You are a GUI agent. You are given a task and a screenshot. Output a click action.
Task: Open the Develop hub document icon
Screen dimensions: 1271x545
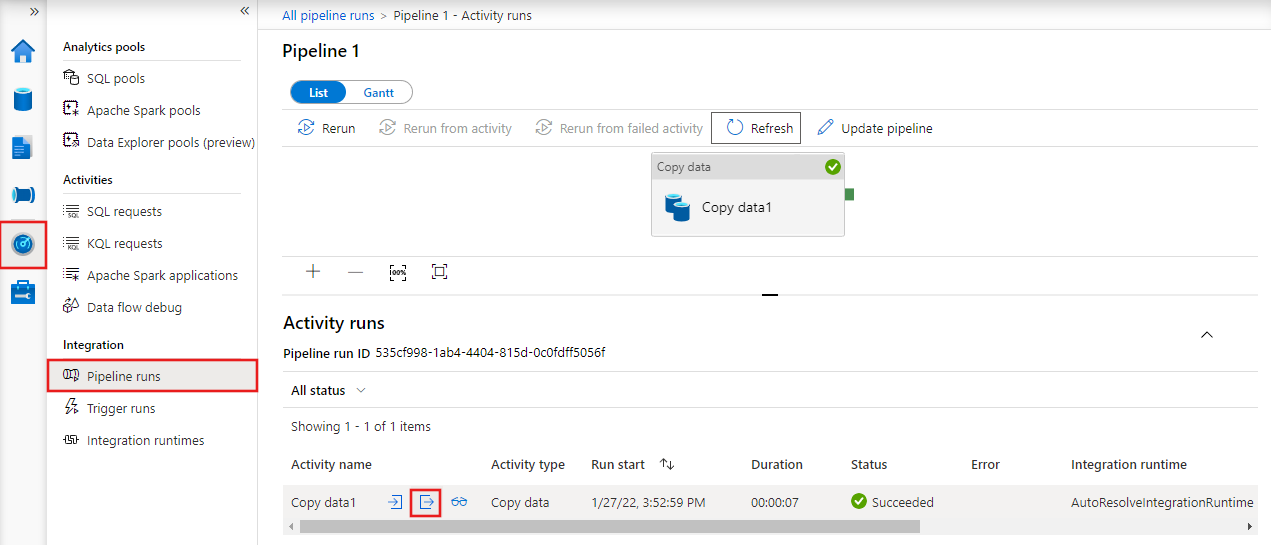22,147
